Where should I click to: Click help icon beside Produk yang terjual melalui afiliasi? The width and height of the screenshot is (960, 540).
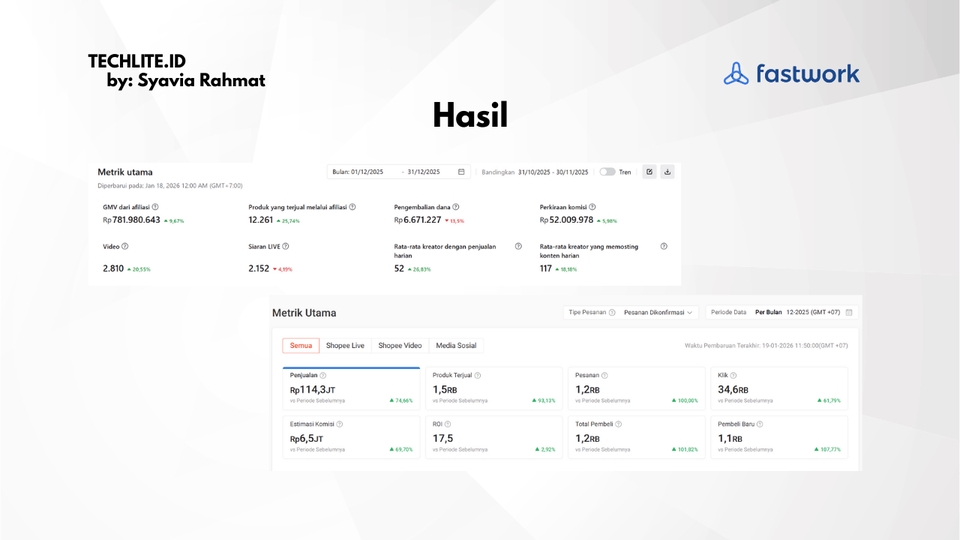352,207
